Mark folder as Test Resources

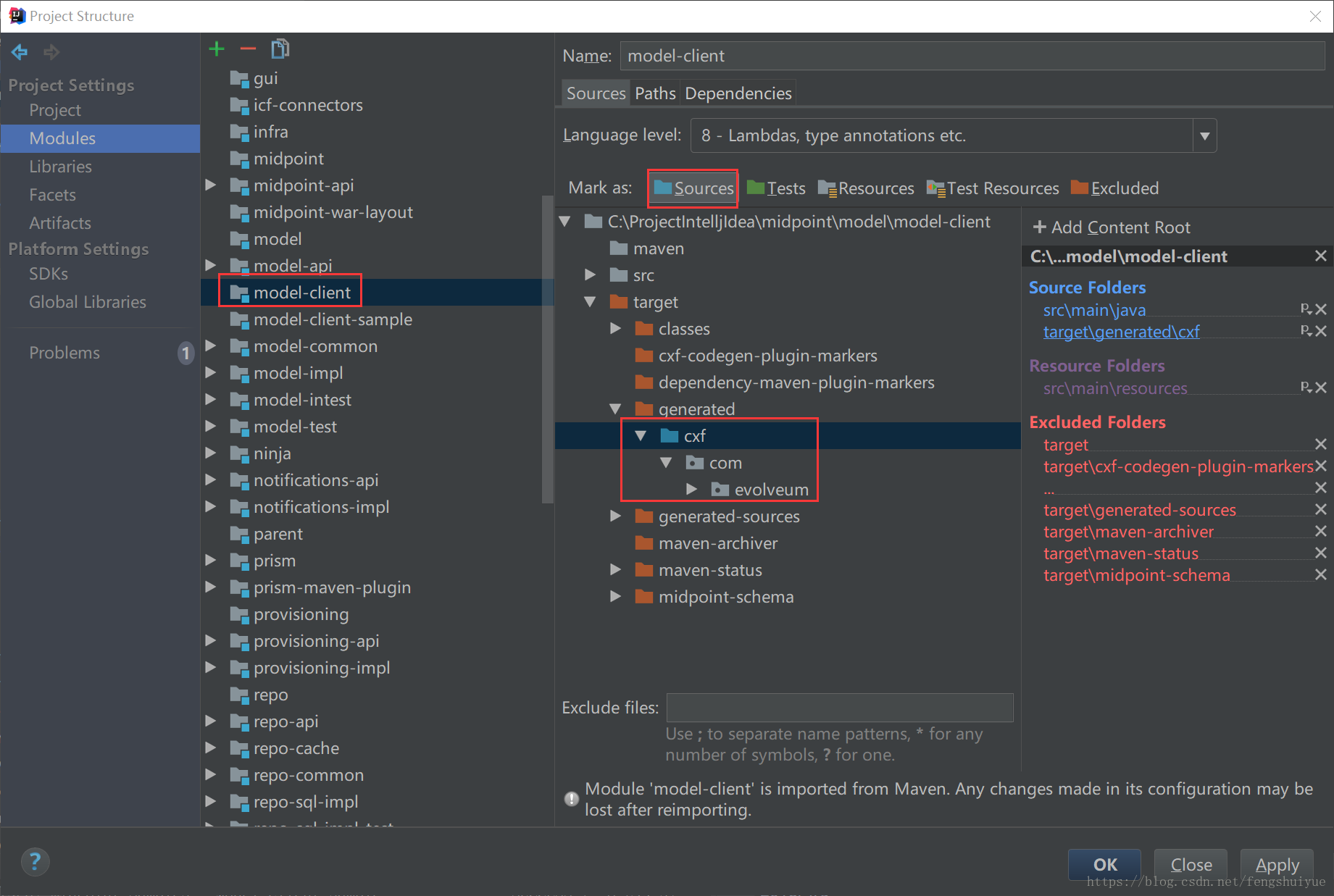[x=993, y=188]
